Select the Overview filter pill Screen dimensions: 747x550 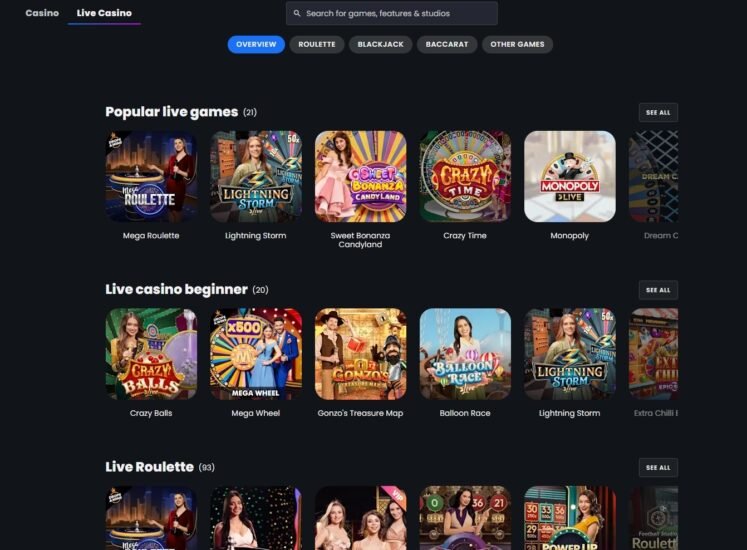coord(256,44)
